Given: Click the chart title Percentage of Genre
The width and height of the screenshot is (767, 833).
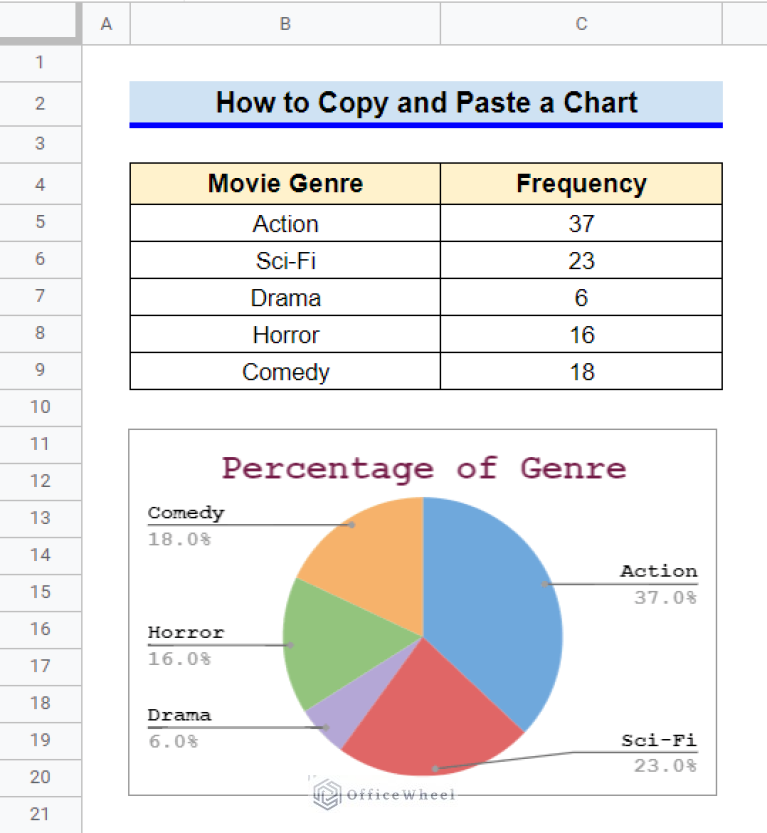Looking at the screenshot, I should [423, 467].
